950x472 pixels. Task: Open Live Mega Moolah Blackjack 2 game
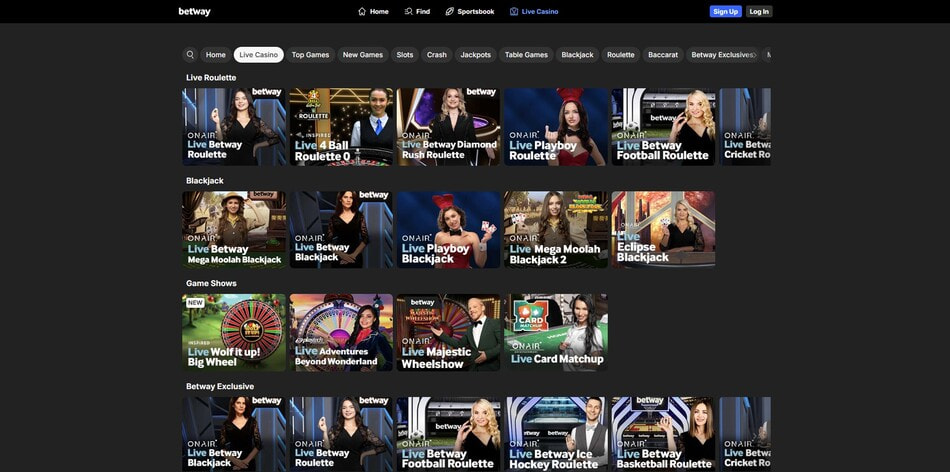(556, 230)
